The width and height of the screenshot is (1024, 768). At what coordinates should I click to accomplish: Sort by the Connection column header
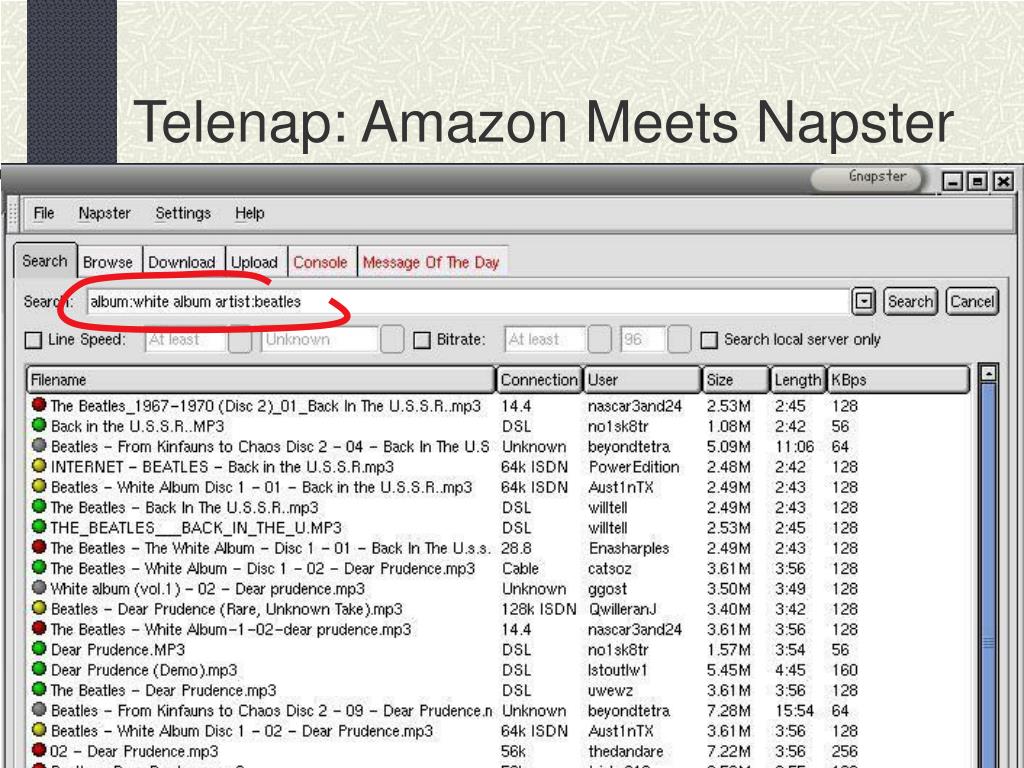coord(539,380)
